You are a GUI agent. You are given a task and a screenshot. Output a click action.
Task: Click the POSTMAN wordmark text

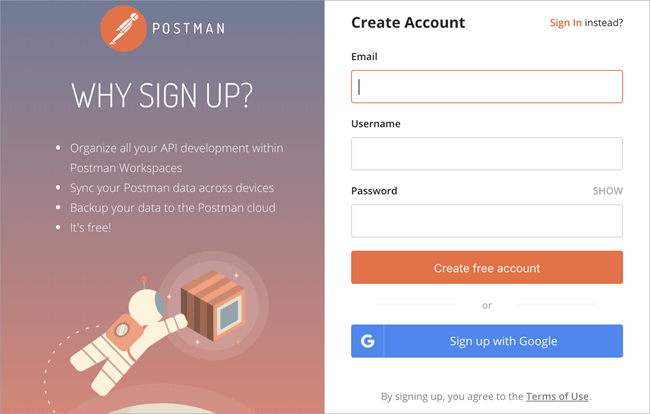[x=189, y=29]
